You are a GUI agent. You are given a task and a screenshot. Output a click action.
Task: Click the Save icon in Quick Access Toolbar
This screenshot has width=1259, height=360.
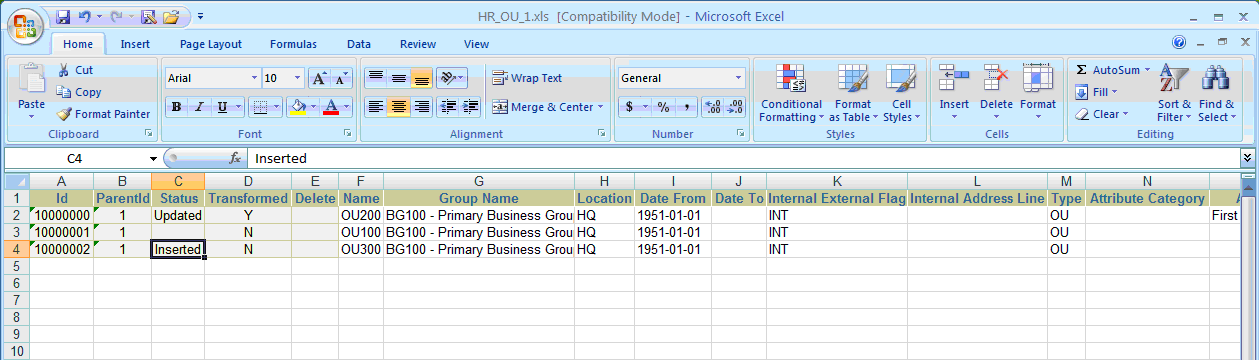pyautogui.click(x=63, y=17)
